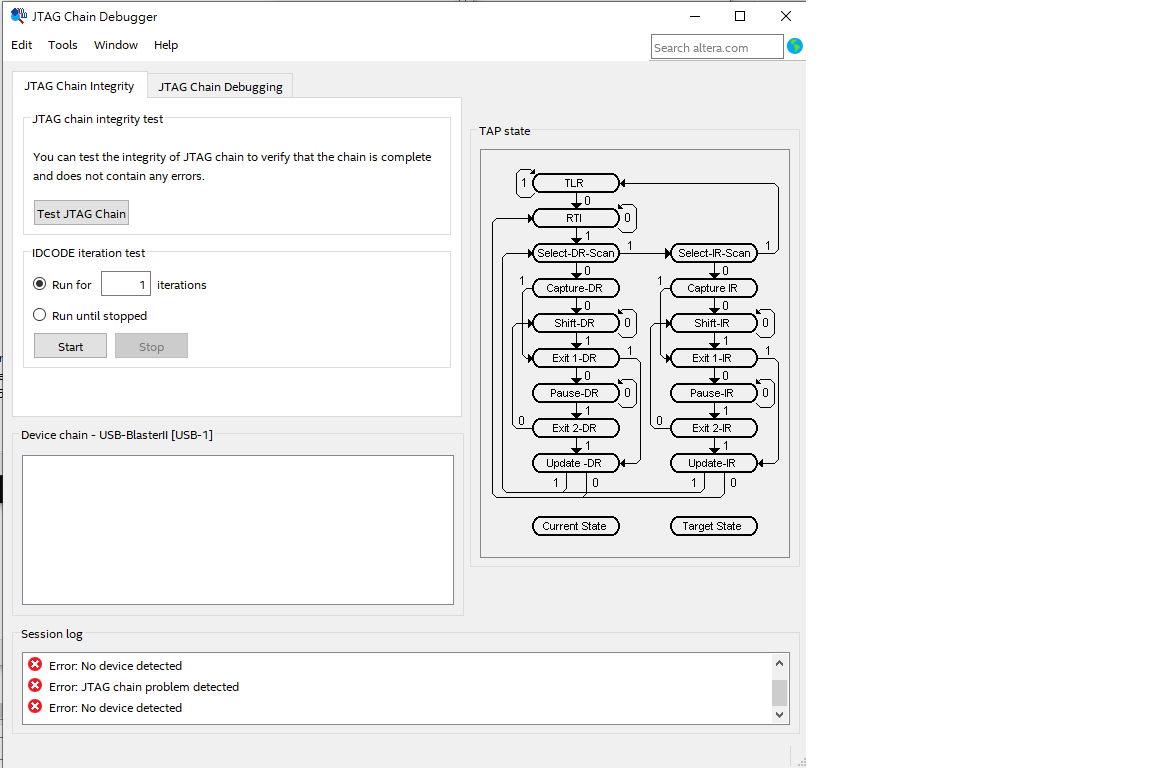Click the Shift-DR state node

575,323
